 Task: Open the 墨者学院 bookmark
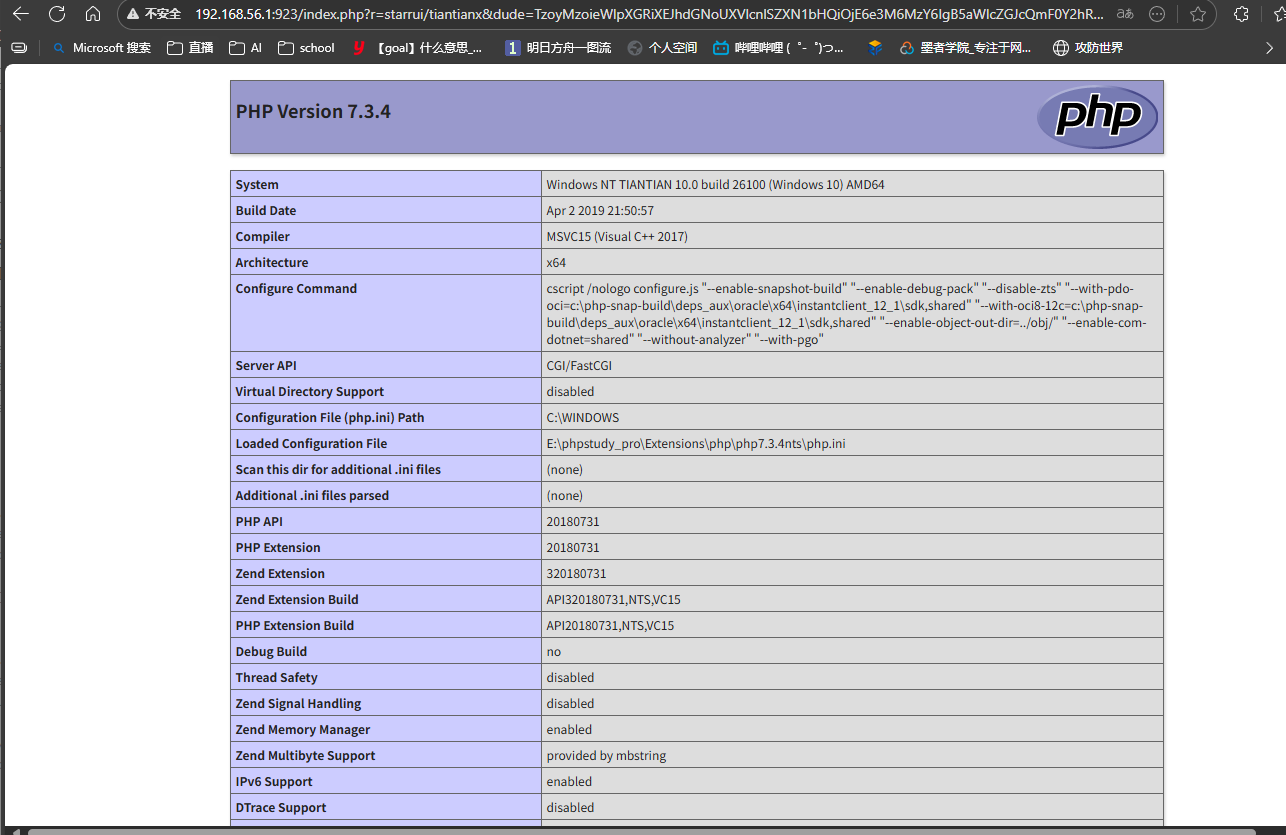[x=965, y=47]
